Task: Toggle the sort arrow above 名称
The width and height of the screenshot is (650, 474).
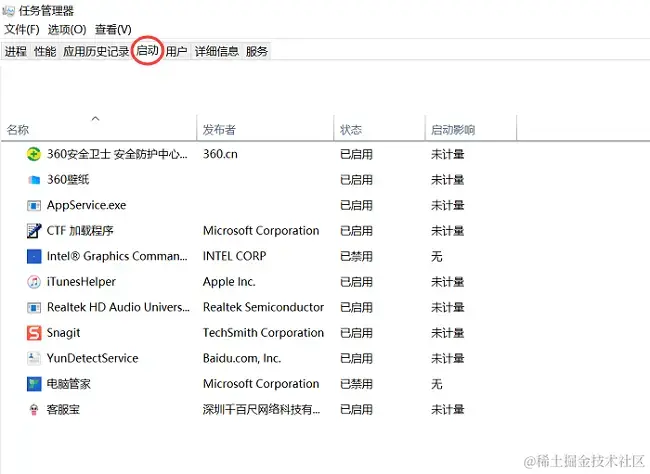Action: click(95, 119)
